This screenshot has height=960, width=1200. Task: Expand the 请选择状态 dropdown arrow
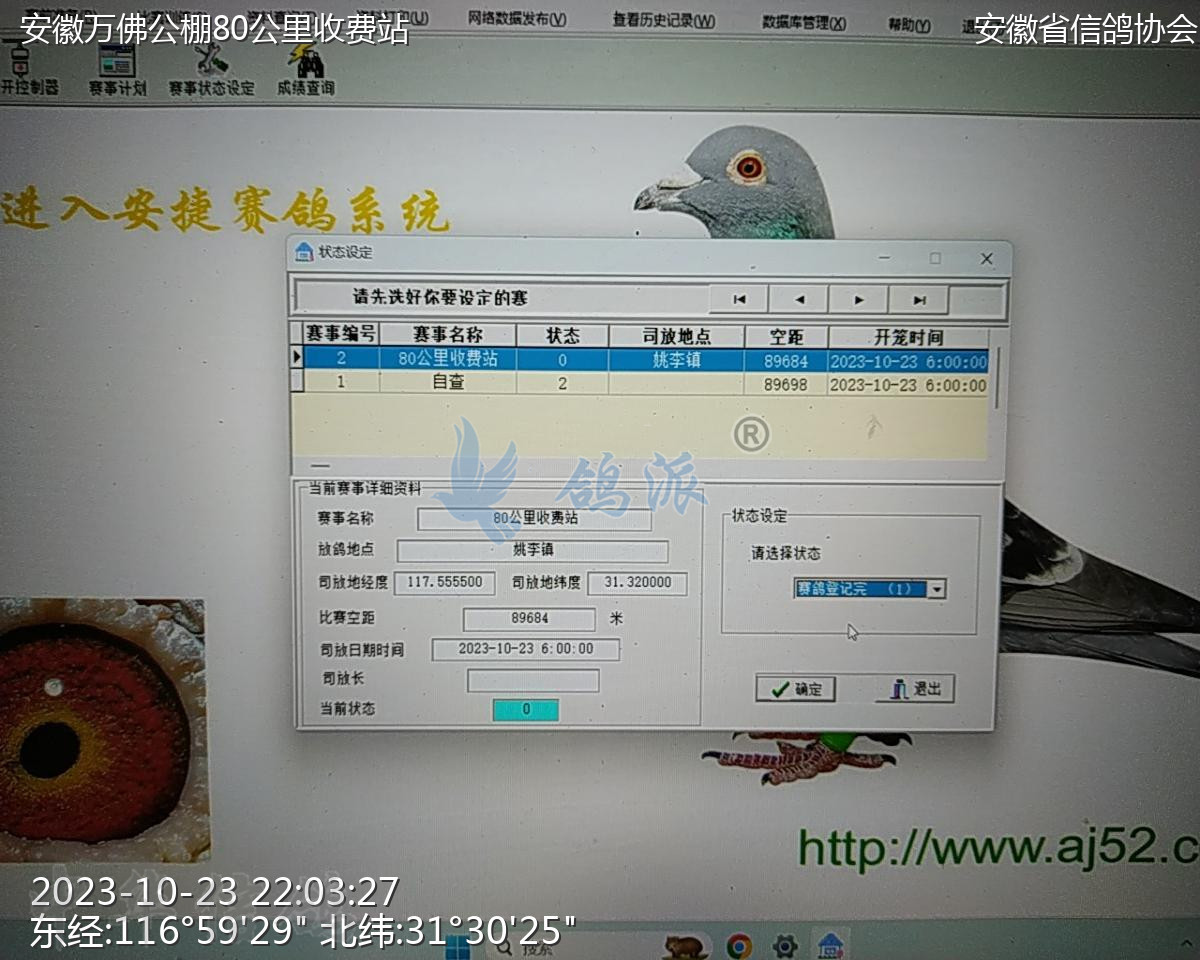click(936, 589)
